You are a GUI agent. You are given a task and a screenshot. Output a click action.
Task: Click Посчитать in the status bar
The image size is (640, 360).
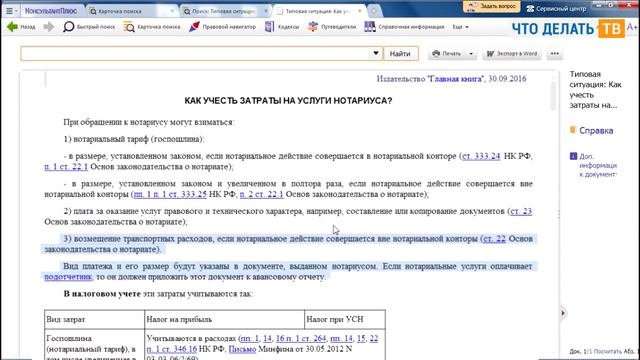(x=608, y=351)
